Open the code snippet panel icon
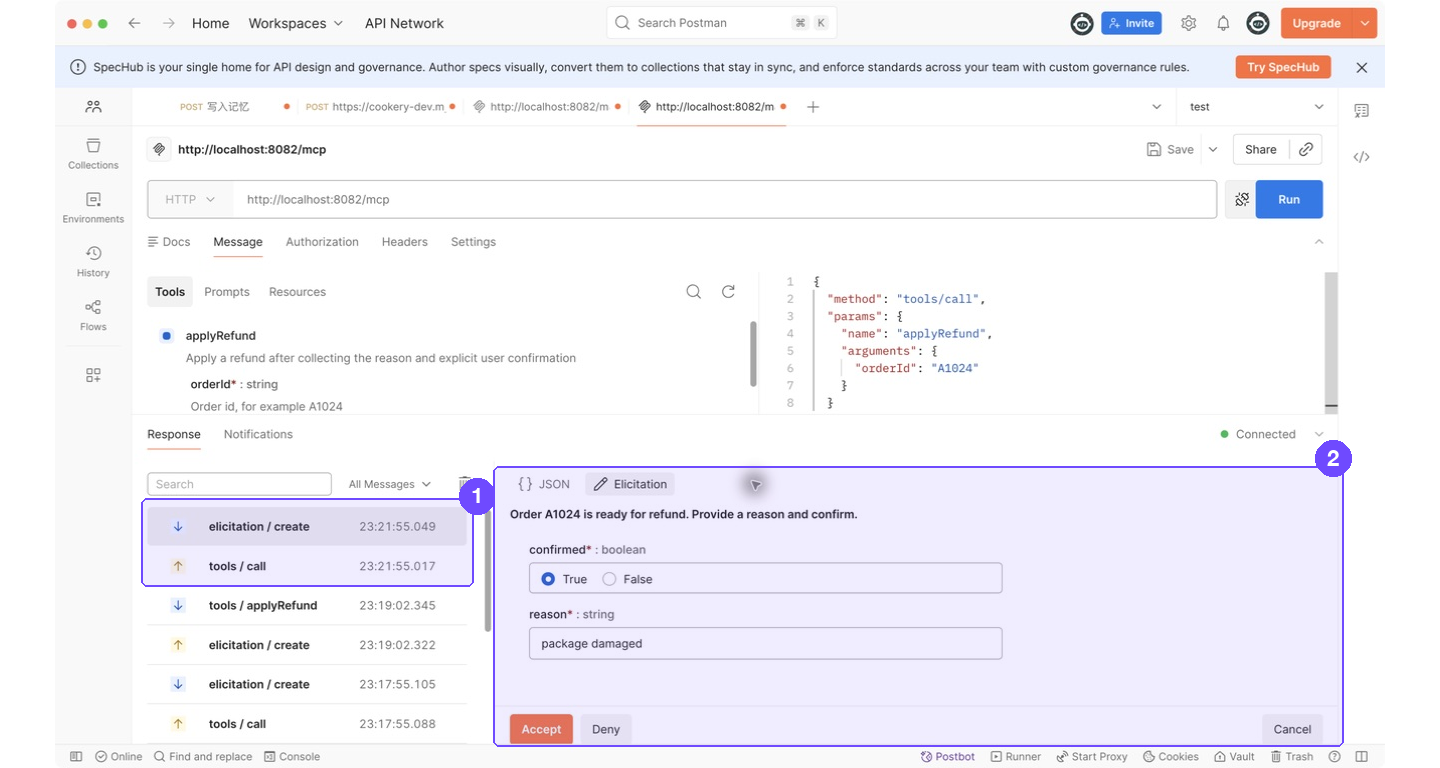Screen dimensions: 1440x768 (1361, 157)
